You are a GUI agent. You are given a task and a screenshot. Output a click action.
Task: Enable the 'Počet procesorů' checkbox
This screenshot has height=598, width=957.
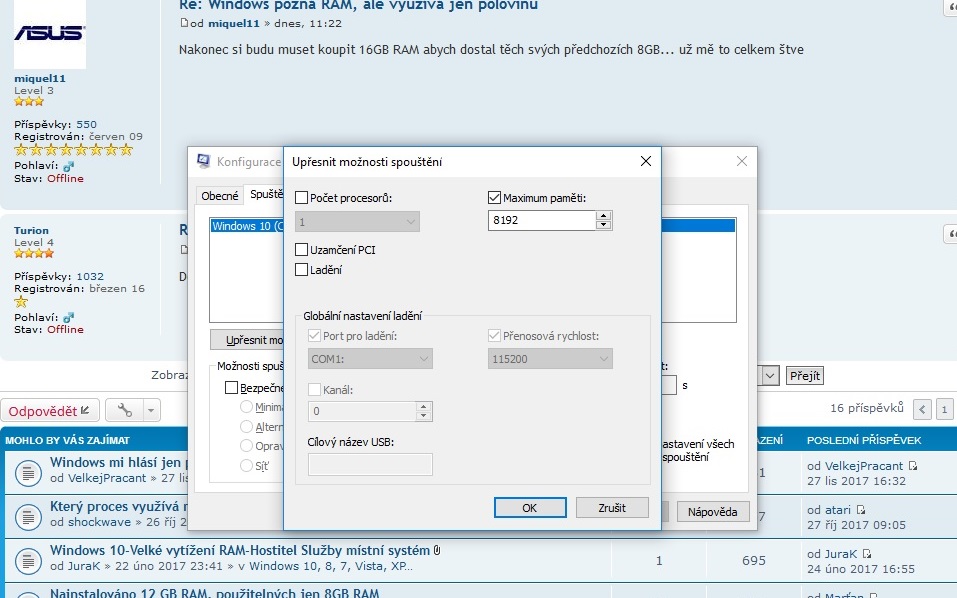(302, 198)
